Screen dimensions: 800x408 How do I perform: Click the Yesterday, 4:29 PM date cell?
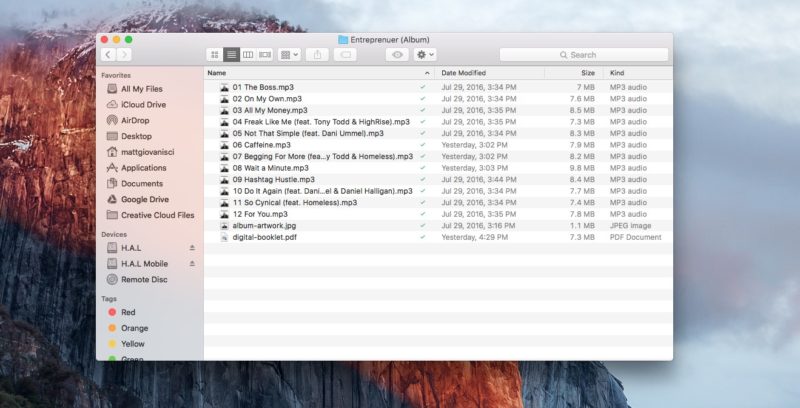[474, 237]
